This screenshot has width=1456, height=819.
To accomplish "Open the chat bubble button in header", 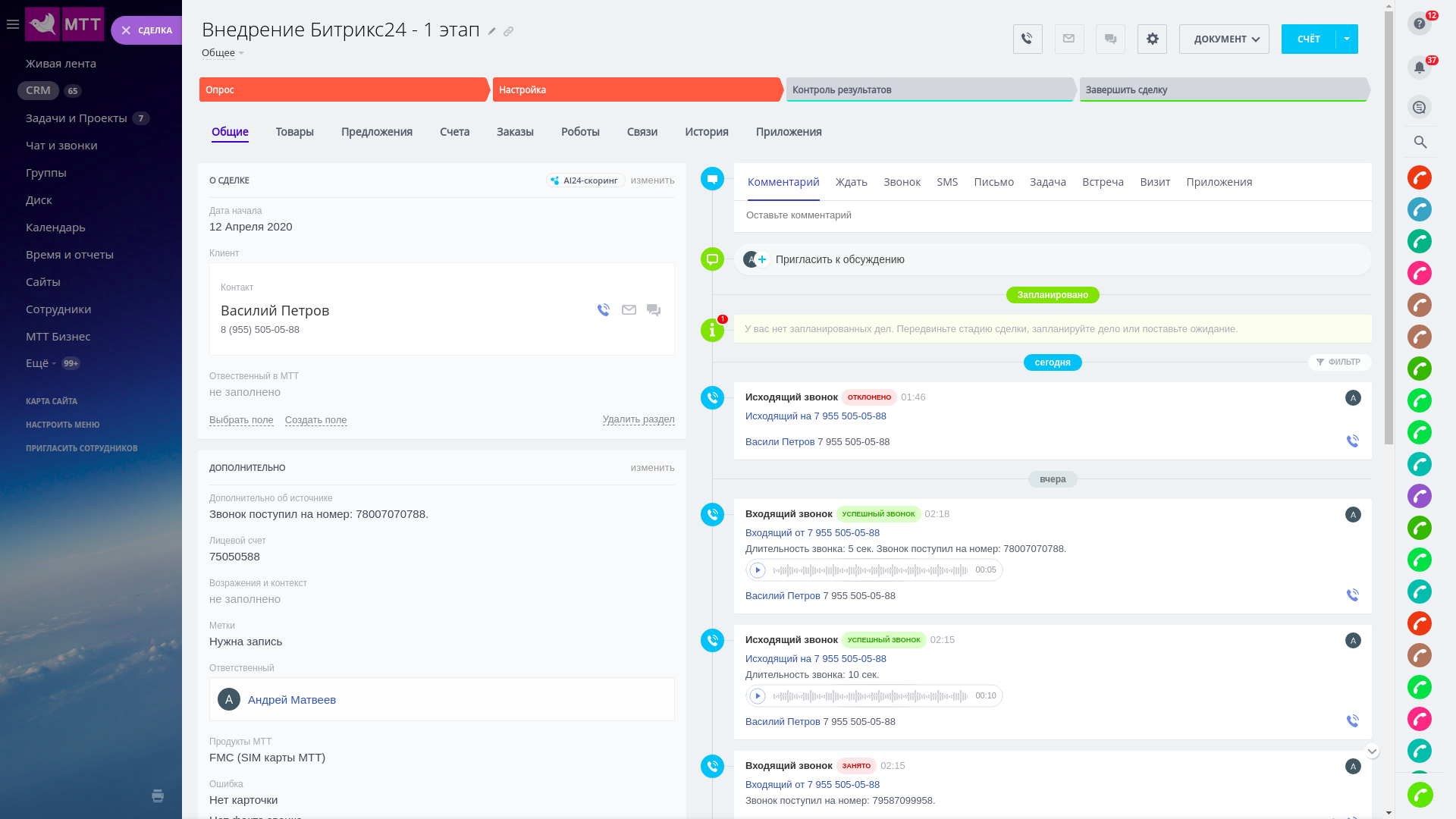I will [1110, 39].
